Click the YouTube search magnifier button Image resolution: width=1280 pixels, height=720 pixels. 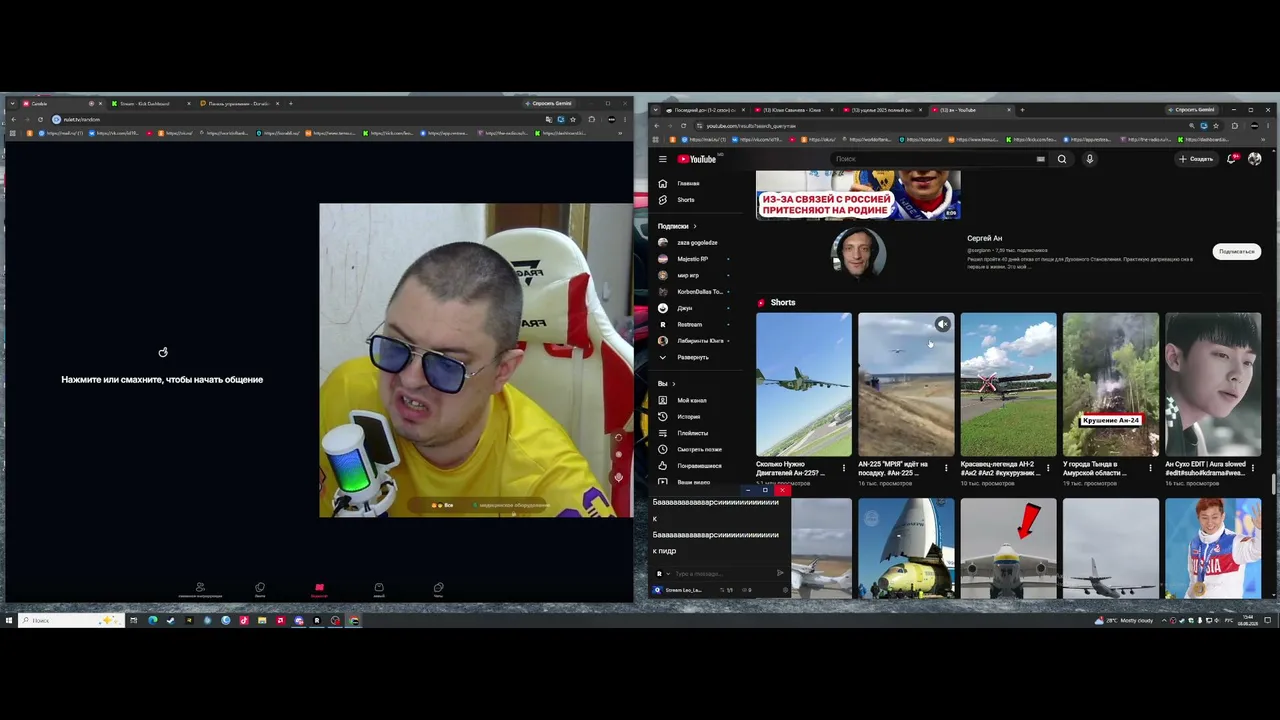pos(1062,159)
